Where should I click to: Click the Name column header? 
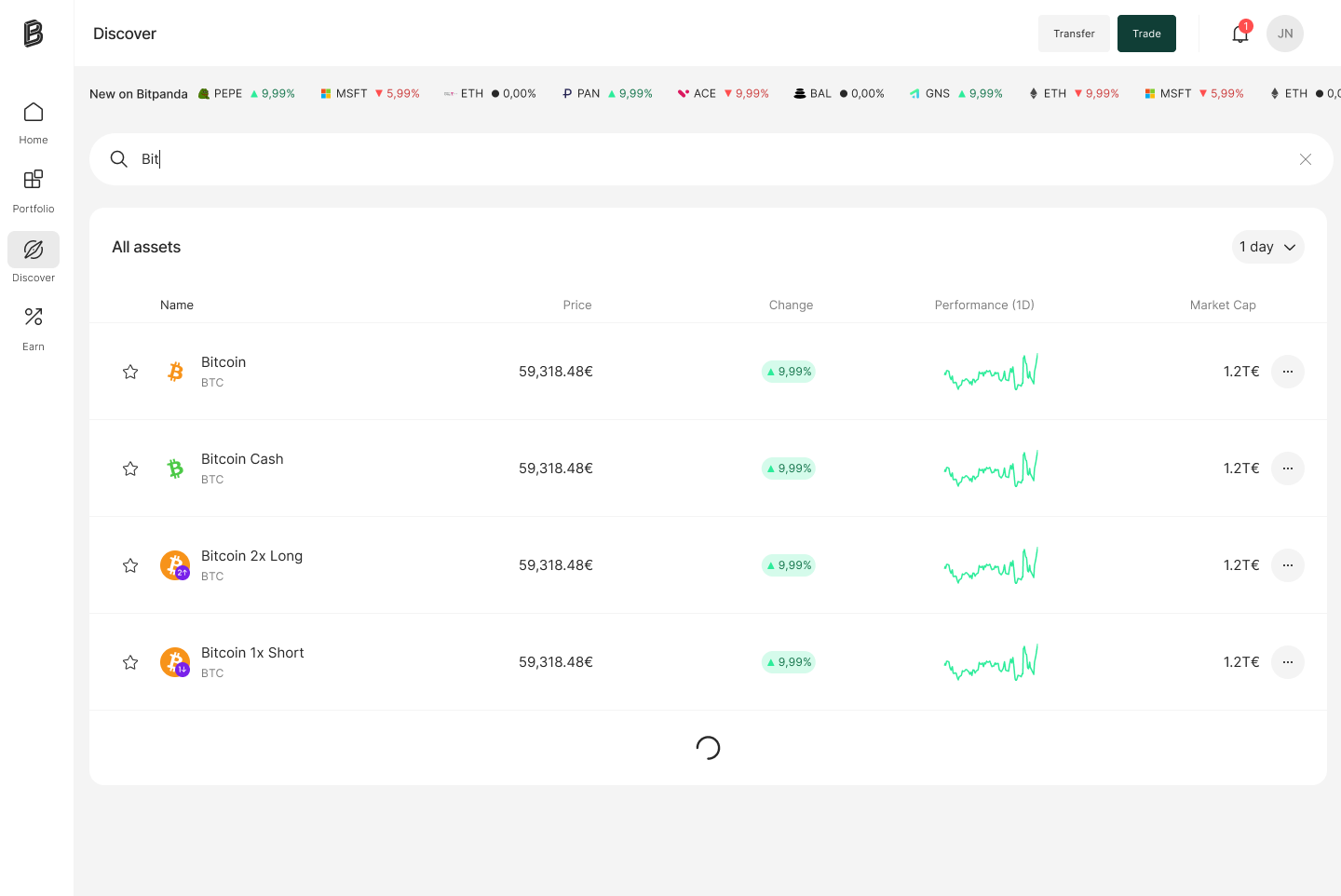(177, 305)
